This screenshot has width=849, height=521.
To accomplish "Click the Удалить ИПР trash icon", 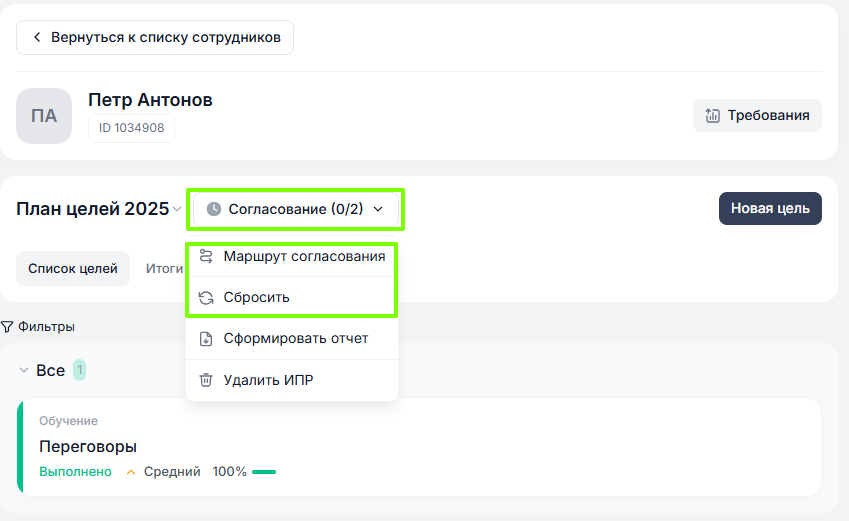I will pyautogui.click(x=206, y=380).
